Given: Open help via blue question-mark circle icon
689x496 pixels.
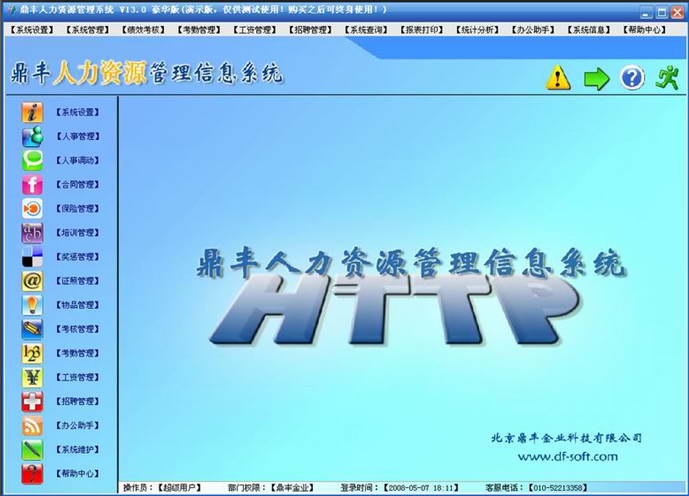Looking at the screenshot, I should coord(632,78).
